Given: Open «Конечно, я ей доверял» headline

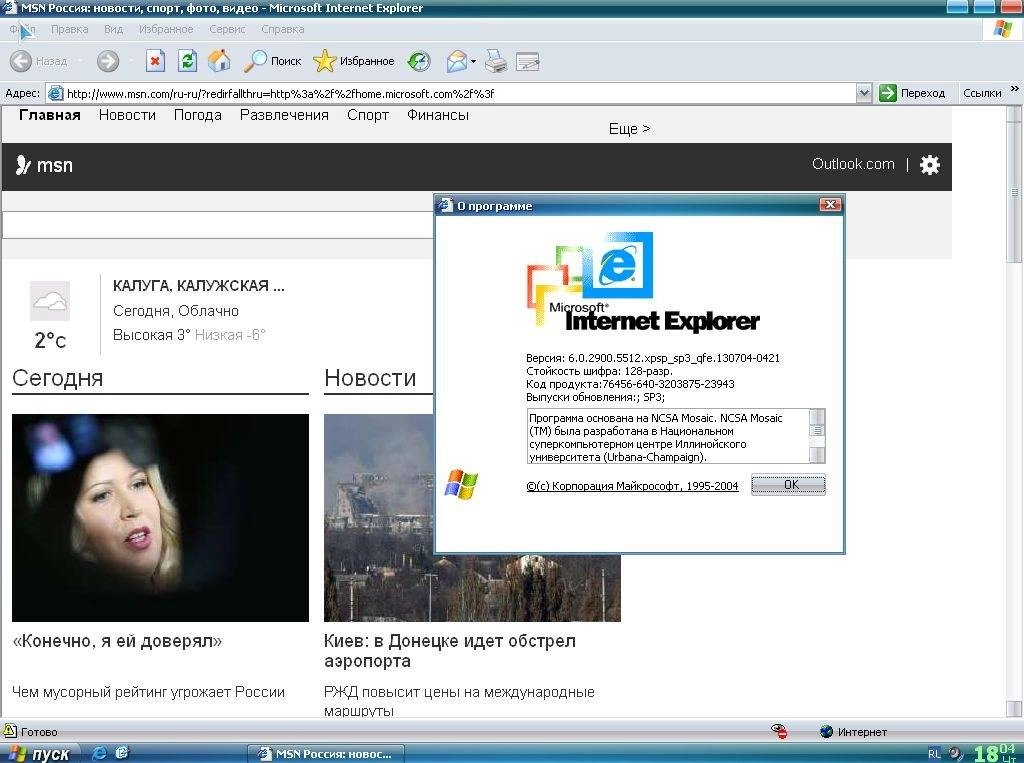Looking at the screenshot, I should pyautogui.click(x=118, y=641).
